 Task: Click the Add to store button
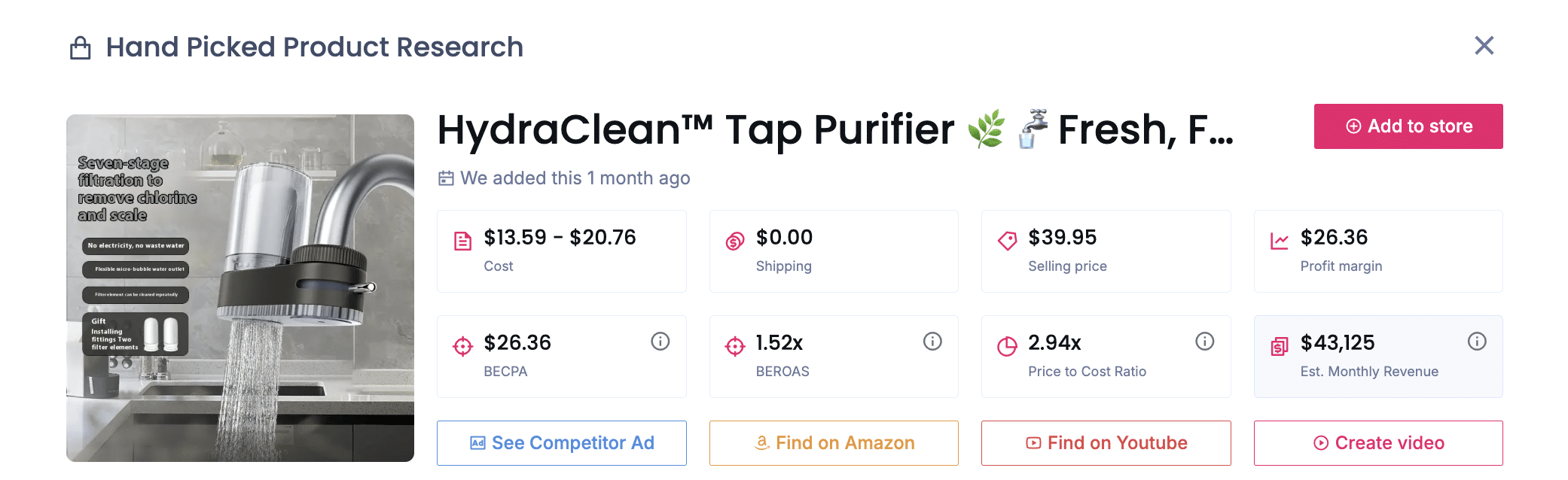(x=1408, y=126)
